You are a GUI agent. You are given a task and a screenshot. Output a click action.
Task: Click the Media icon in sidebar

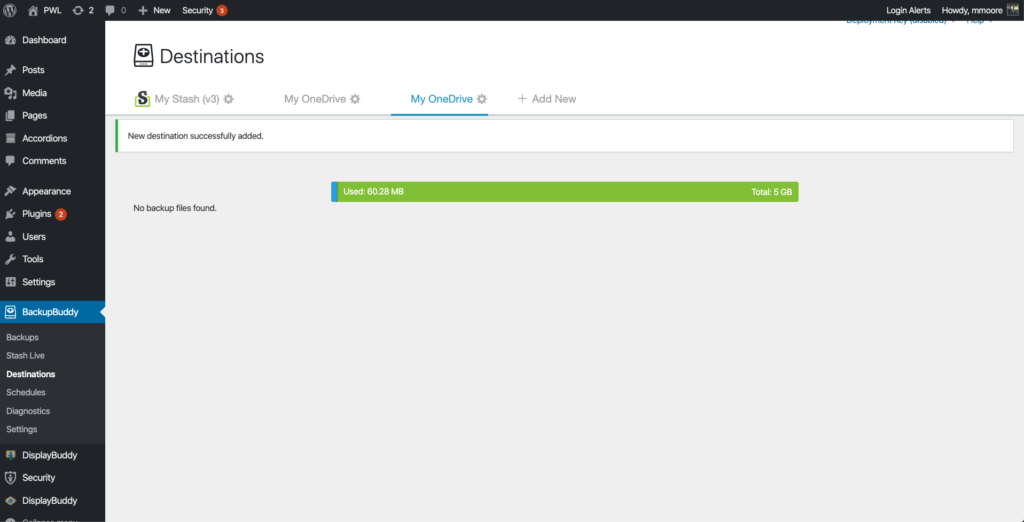10,93
